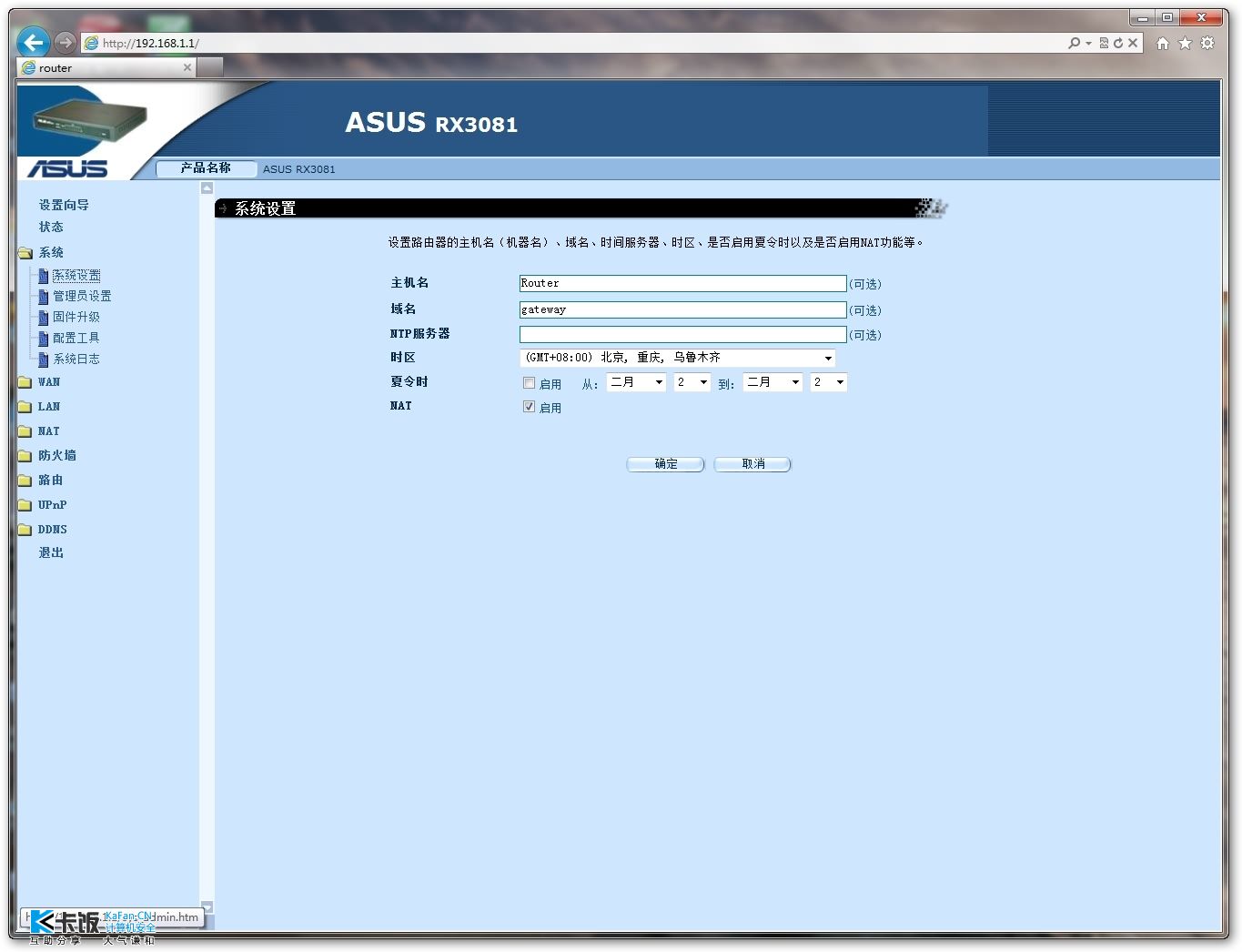Open the address bar search dropdown arrow
Image resolution: width=1242 pixels, height=952 pixels.
point(1088,43)
